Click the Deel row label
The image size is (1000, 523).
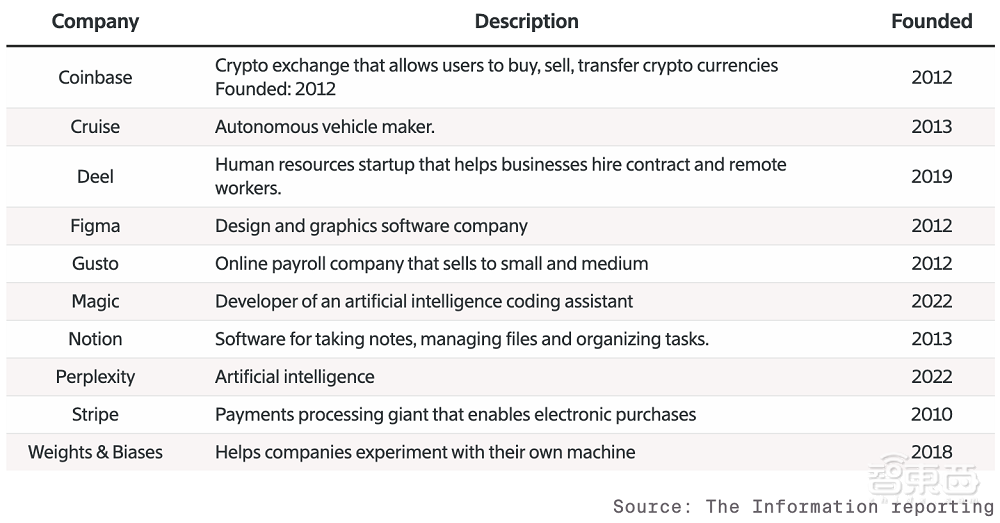pos(95,176)
